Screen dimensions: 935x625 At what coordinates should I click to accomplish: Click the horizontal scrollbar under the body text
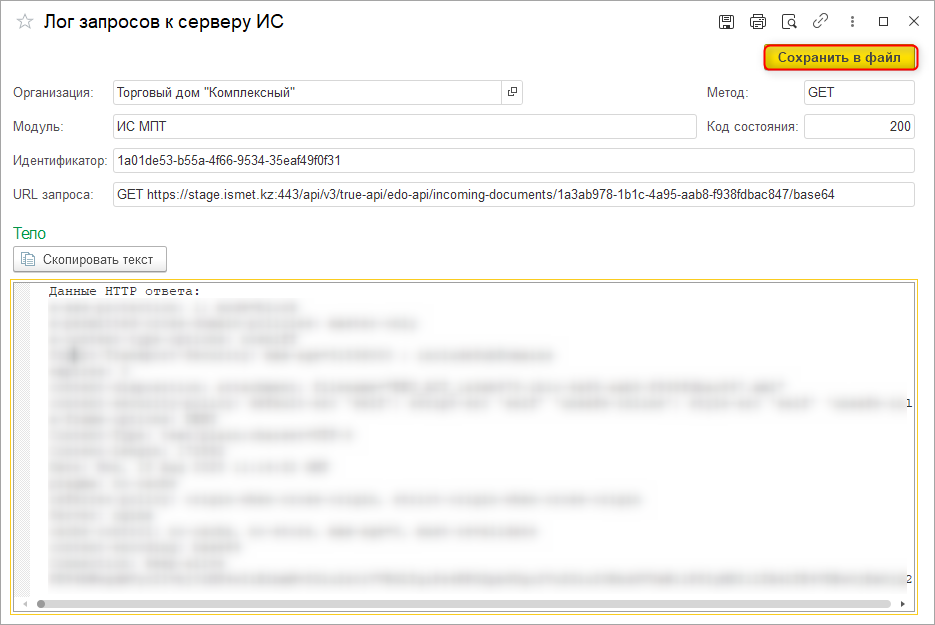click(x=460, y=604)
